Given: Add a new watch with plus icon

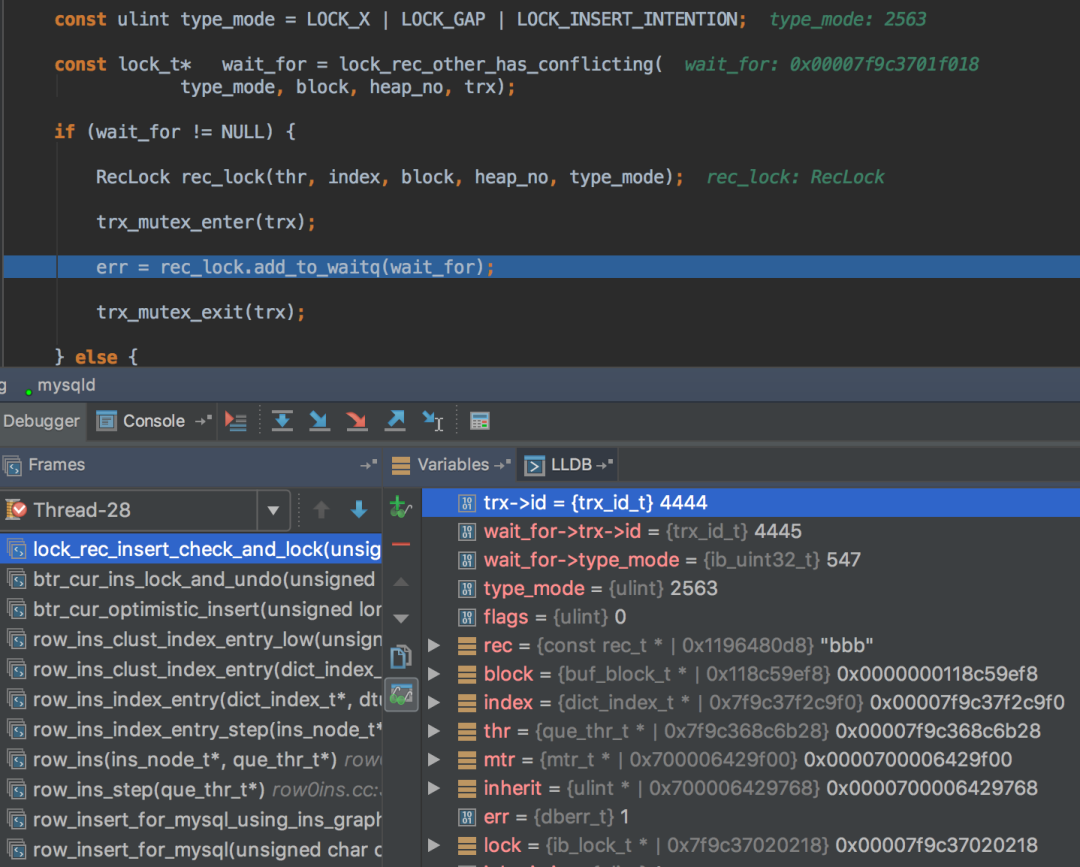Looking at the screenshot, I should (400, 508).
